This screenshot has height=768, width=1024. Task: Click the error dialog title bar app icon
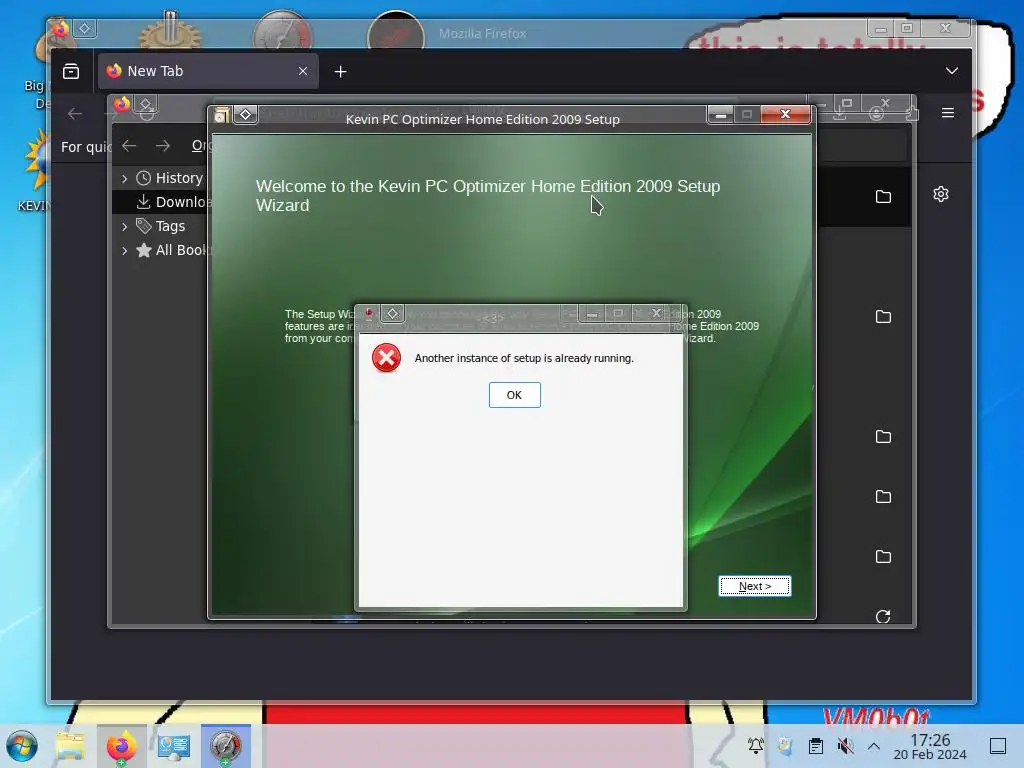click(x=369, y=313)
